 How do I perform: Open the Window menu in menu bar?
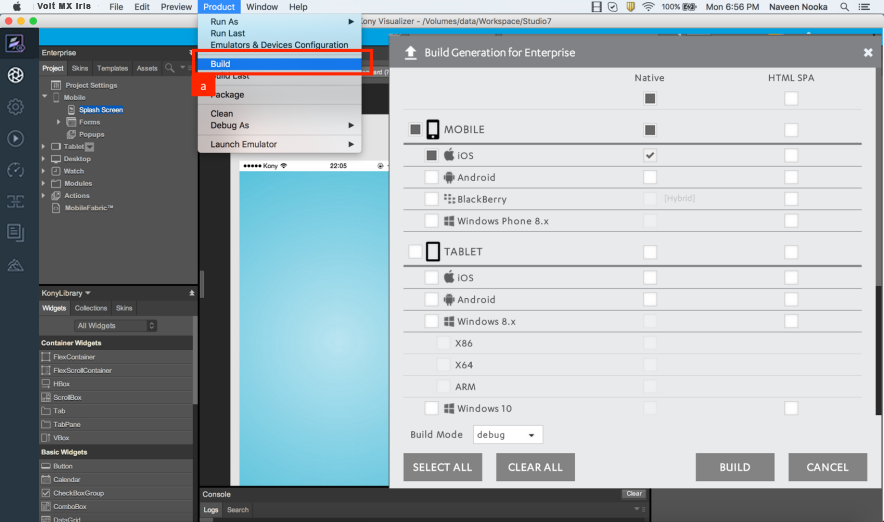262,7
